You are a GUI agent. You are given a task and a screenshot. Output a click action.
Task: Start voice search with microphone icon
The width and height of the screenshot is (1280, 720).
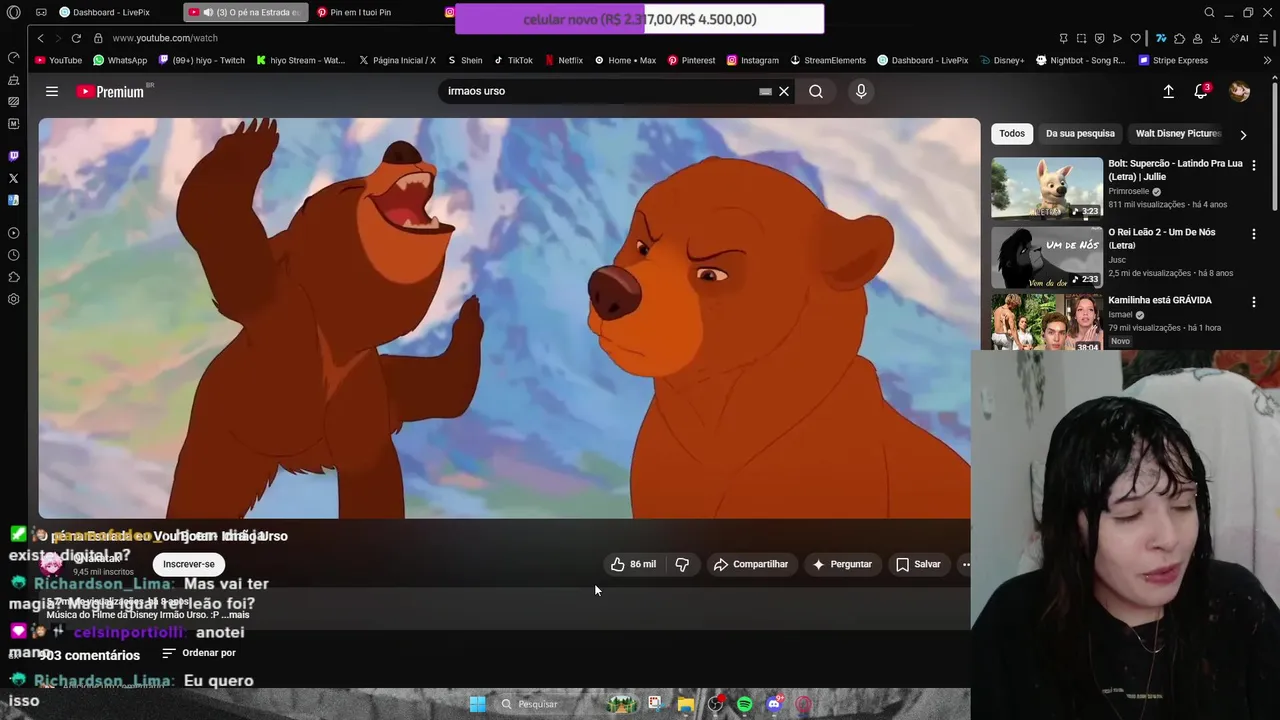[861, 91]
